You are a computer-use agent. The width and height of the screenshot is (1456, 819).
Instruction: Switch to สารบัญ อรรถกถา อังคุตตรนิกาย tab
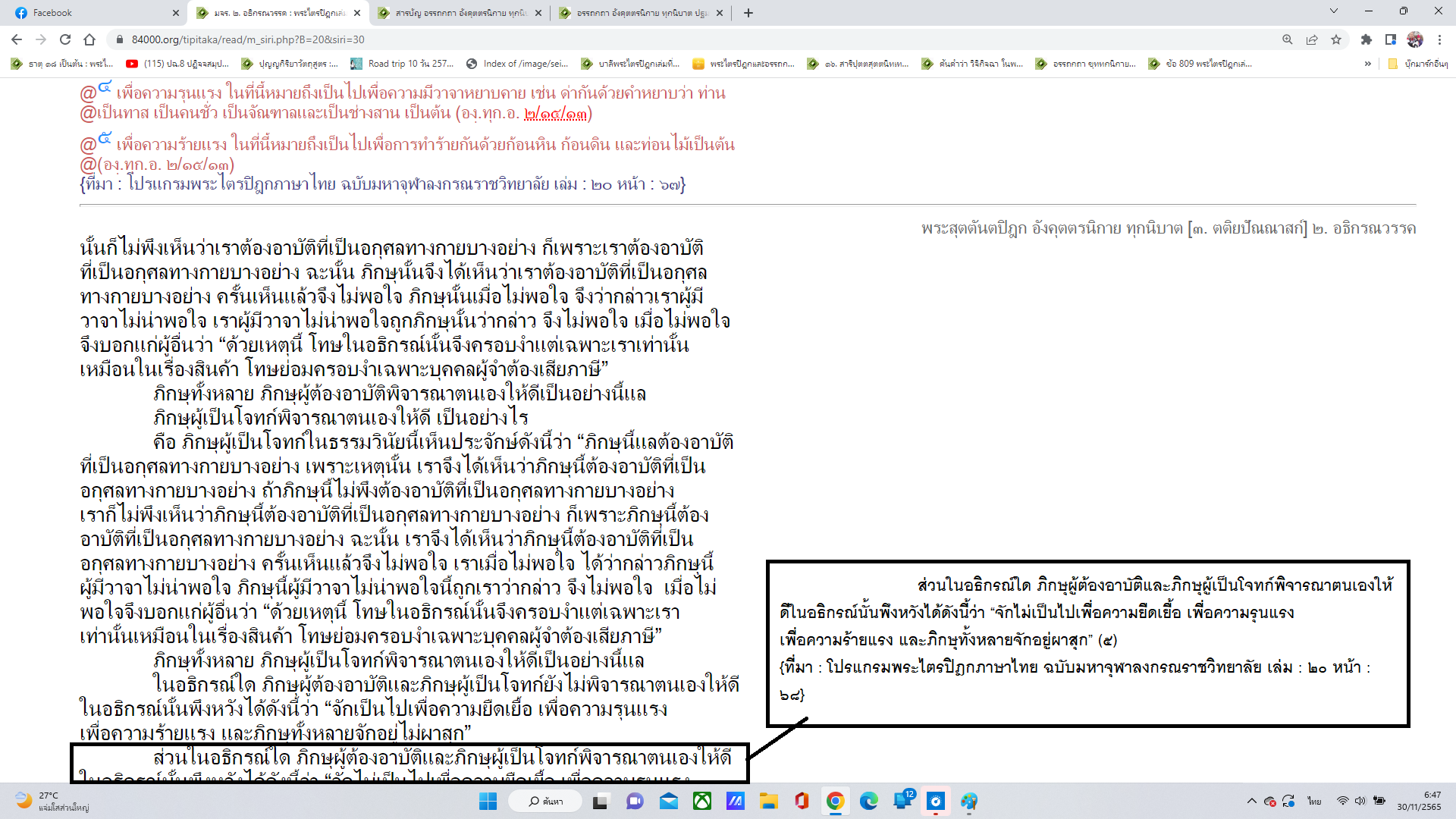460,13
